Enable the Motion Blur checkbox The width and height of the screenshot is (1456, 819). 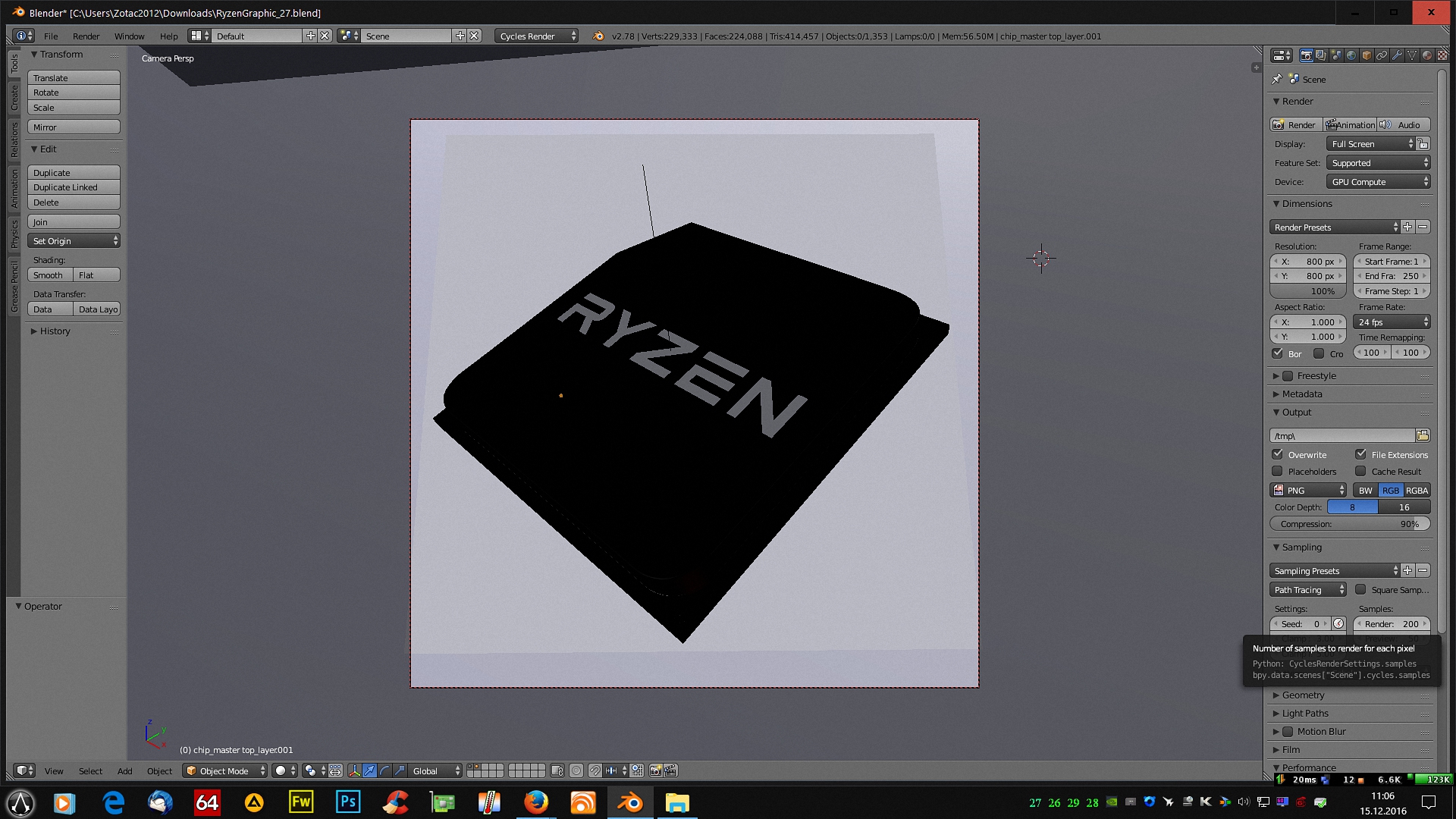[1288, 732]
